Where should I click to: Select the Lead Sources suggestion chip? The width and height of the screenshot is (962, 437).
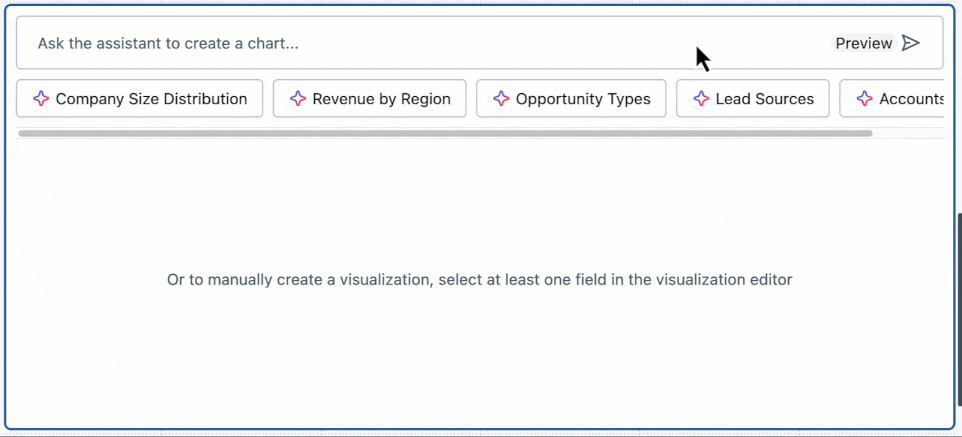point(764,99)
